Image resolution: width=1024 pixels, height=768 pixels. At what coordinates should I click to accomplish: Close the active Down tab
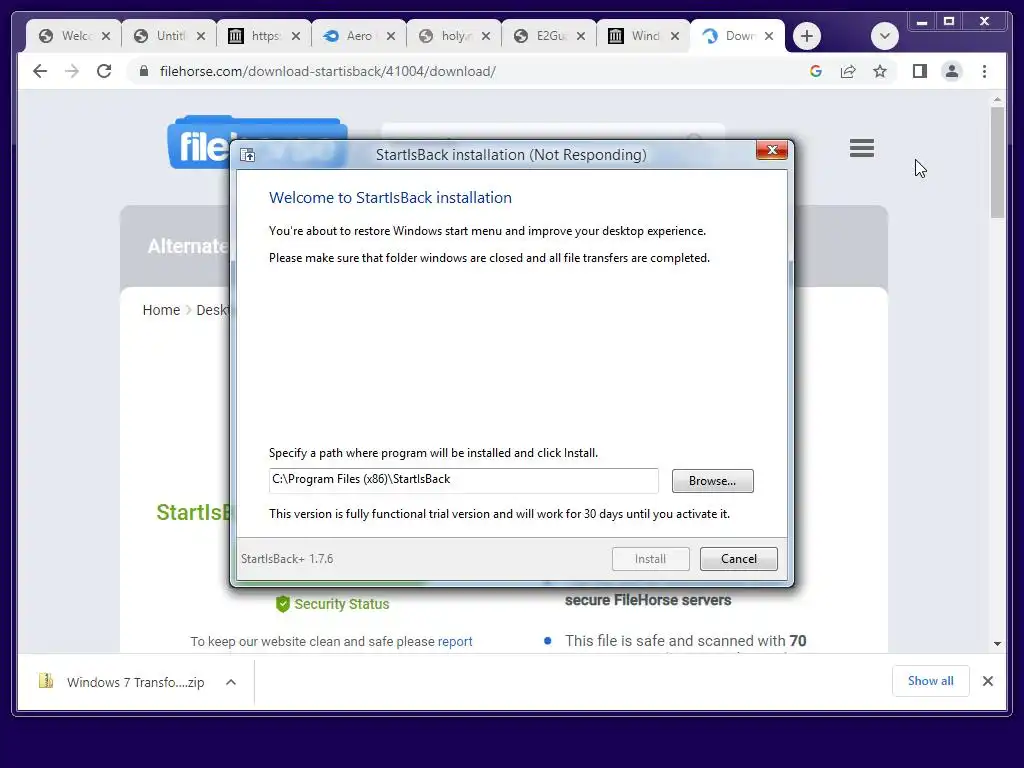tap(769, 36)
